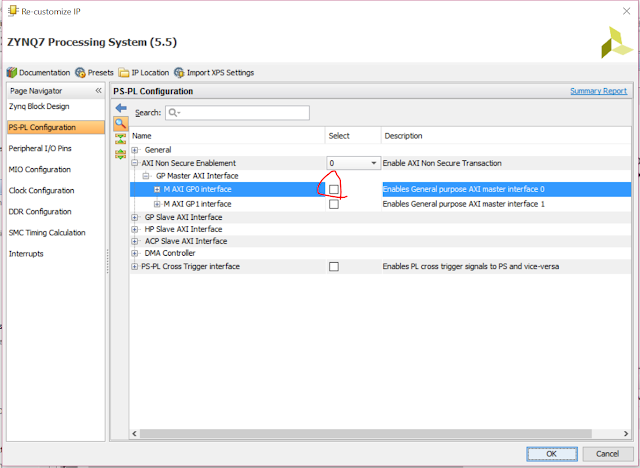This screenshot has width=640, height=468.
Task: Click the blue back arrow icon
Action: click(121, 108)
